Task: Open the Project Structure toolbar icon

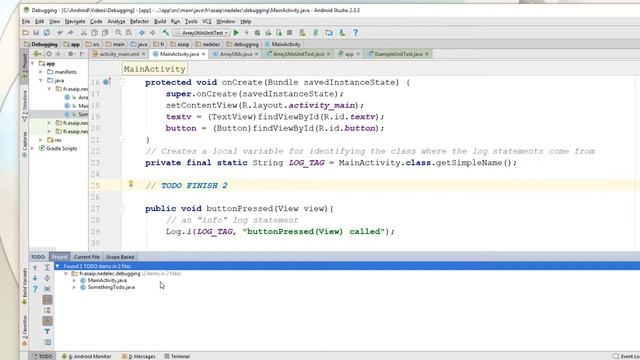Action: [x=329, y=33]
